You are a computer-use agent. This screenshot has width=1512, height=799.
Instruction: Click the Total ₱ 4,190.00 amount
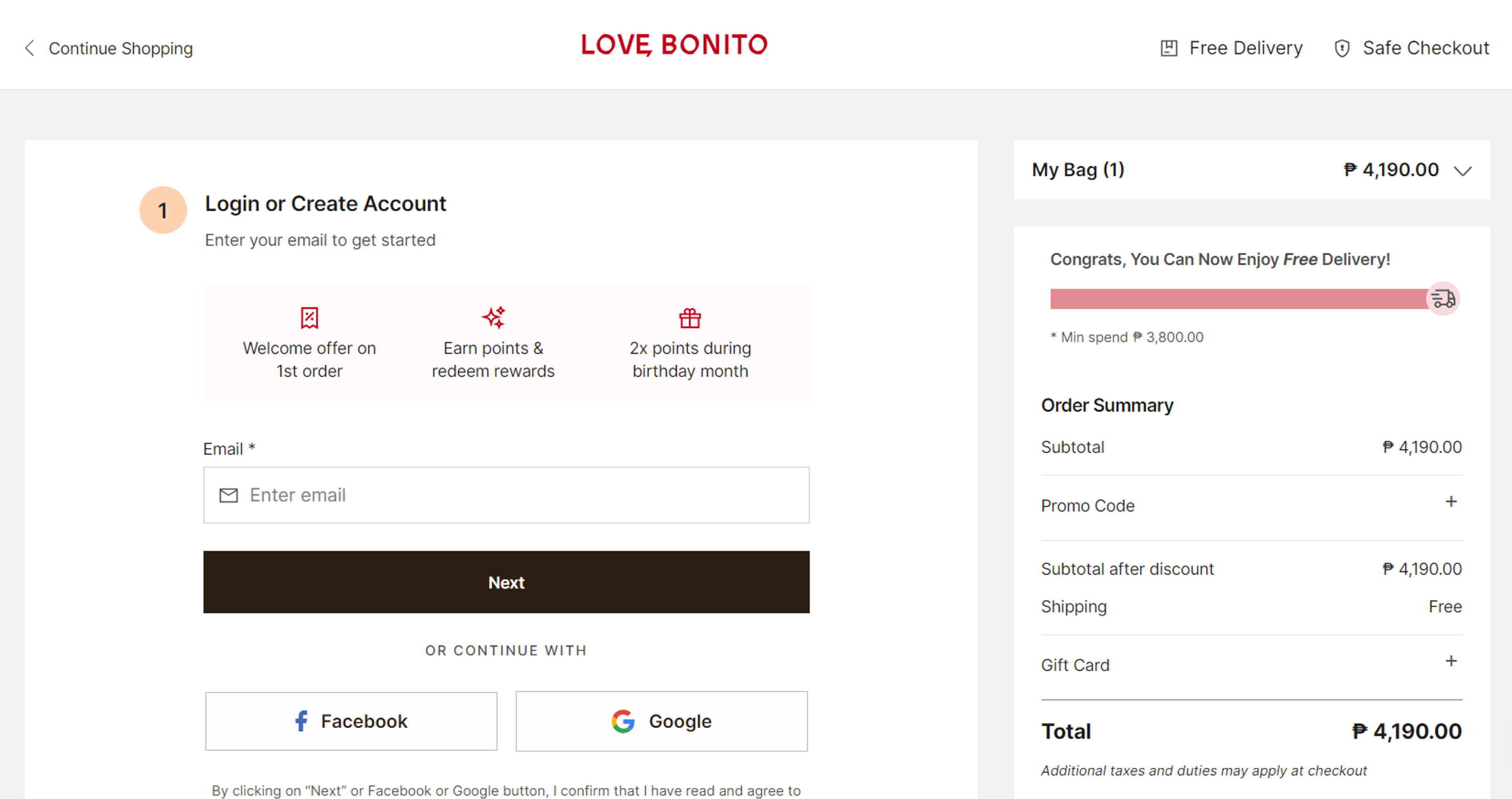click(1406, 732)
